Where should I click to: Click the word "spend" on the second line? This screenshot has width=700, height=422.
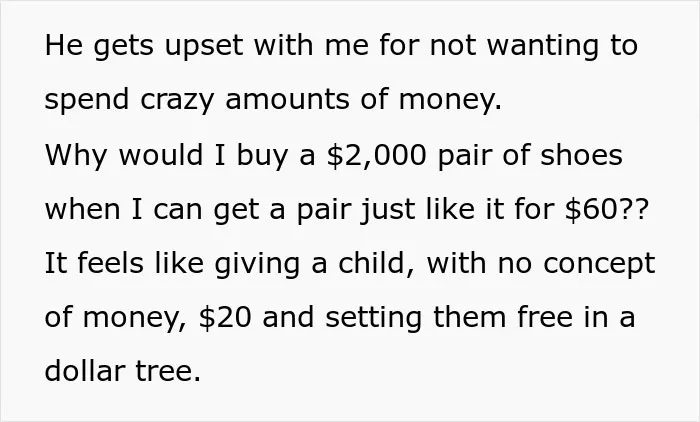87,100
